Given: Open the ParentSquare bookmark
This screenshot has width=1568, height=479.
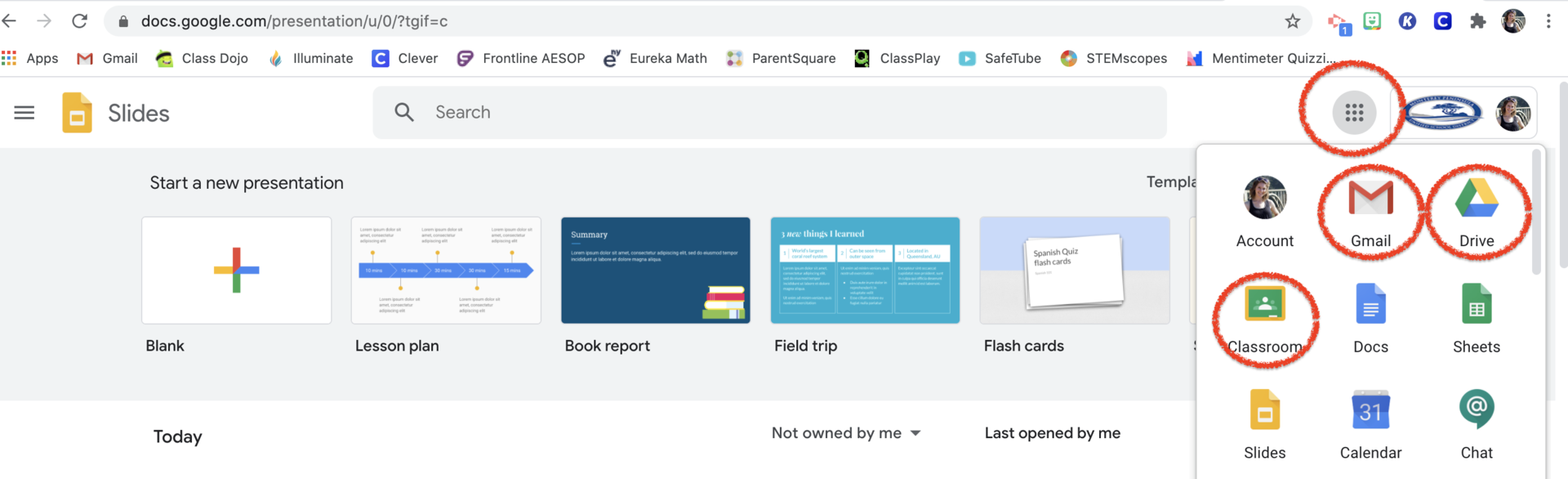Looking at the screenshot, I should (781, 58).
